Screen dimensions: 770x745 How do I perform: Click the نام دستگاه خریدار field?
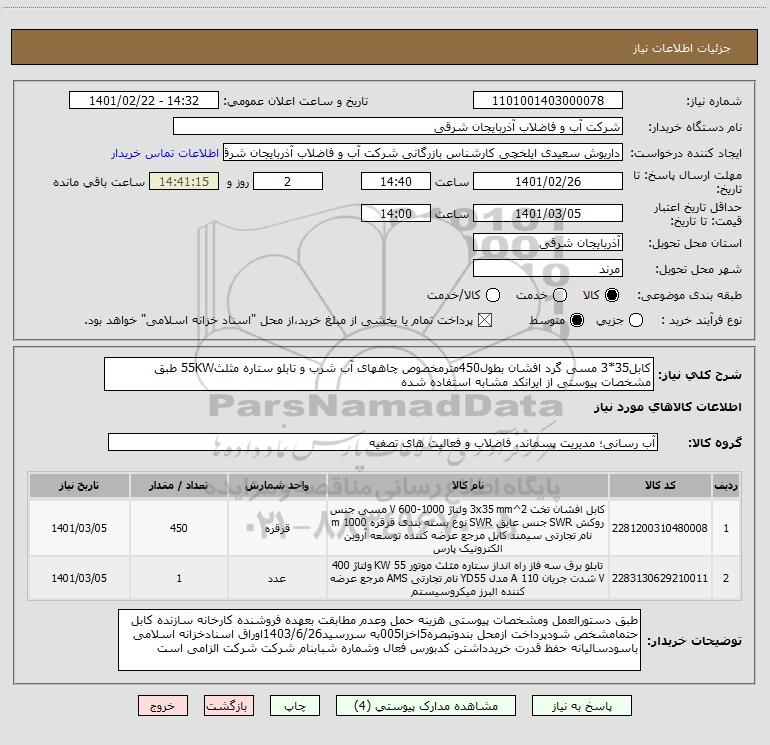point(398,127)
